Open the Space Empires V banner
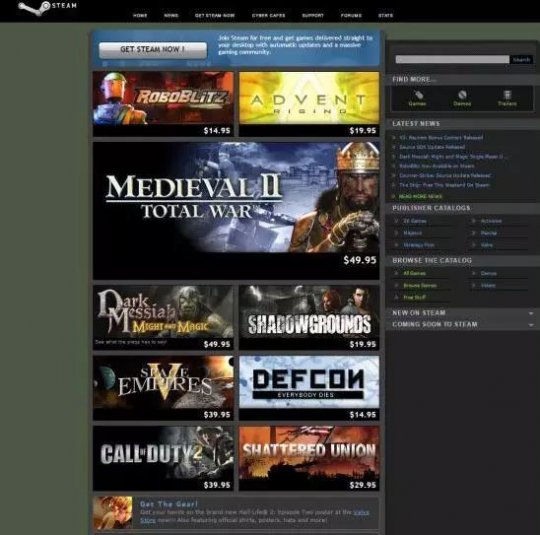540x535 pixels. [163, 388]
